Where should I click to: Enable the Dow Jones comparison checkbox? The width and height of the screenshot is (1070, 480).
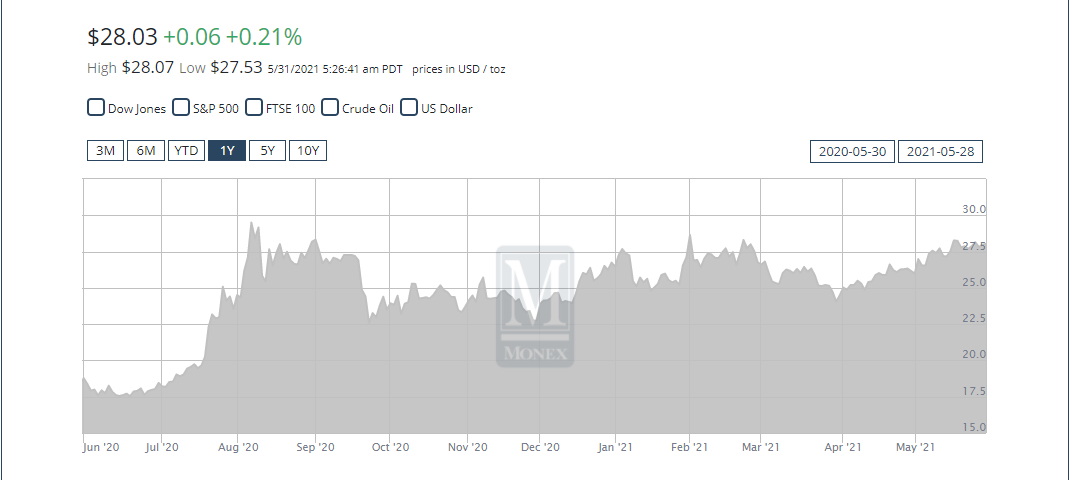click(x=97, y=108)
